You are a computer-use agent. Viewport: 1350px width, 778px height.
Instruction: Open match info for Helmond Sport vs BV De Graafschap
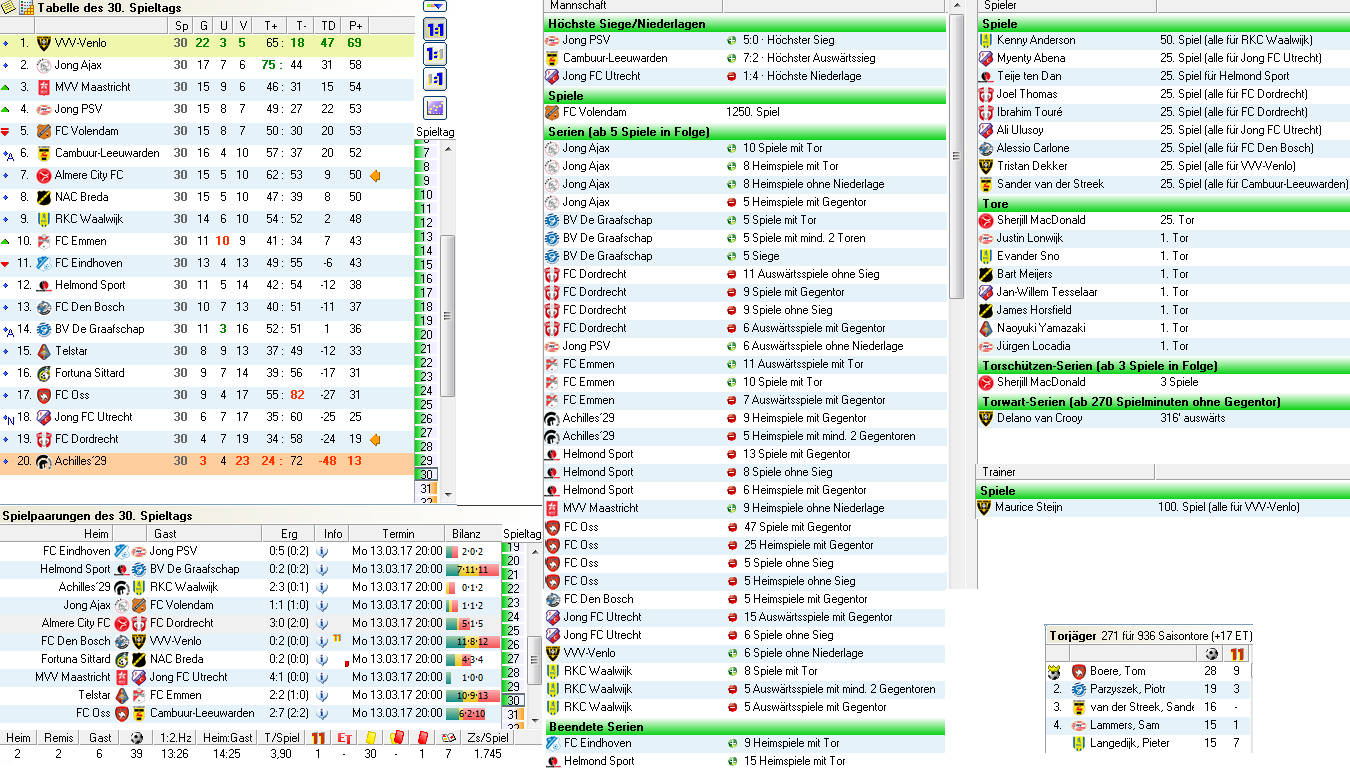pos(322,569)
